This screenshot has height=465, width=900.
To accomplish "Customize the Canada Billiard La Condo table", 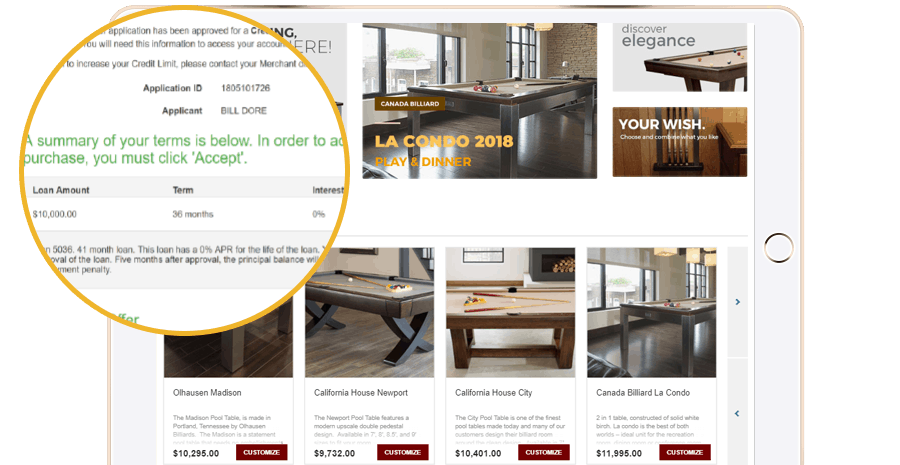I will coord(685,452).
